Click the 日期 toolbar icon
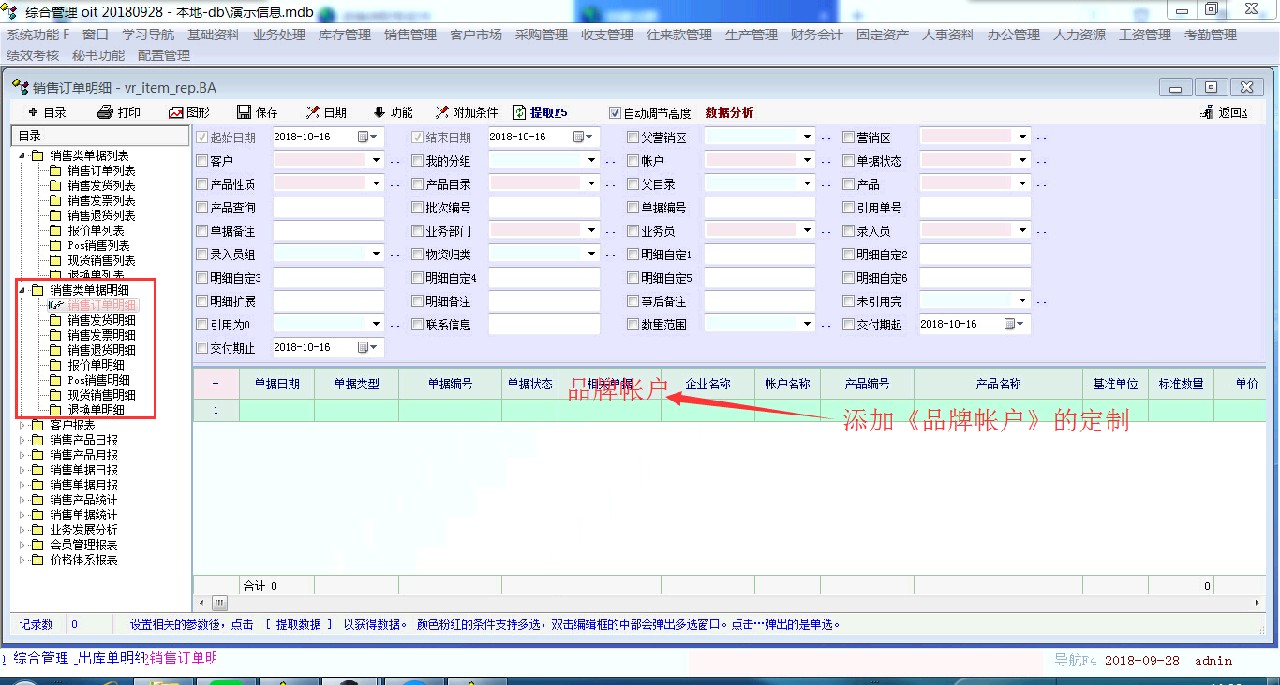 tap(313, 113)
